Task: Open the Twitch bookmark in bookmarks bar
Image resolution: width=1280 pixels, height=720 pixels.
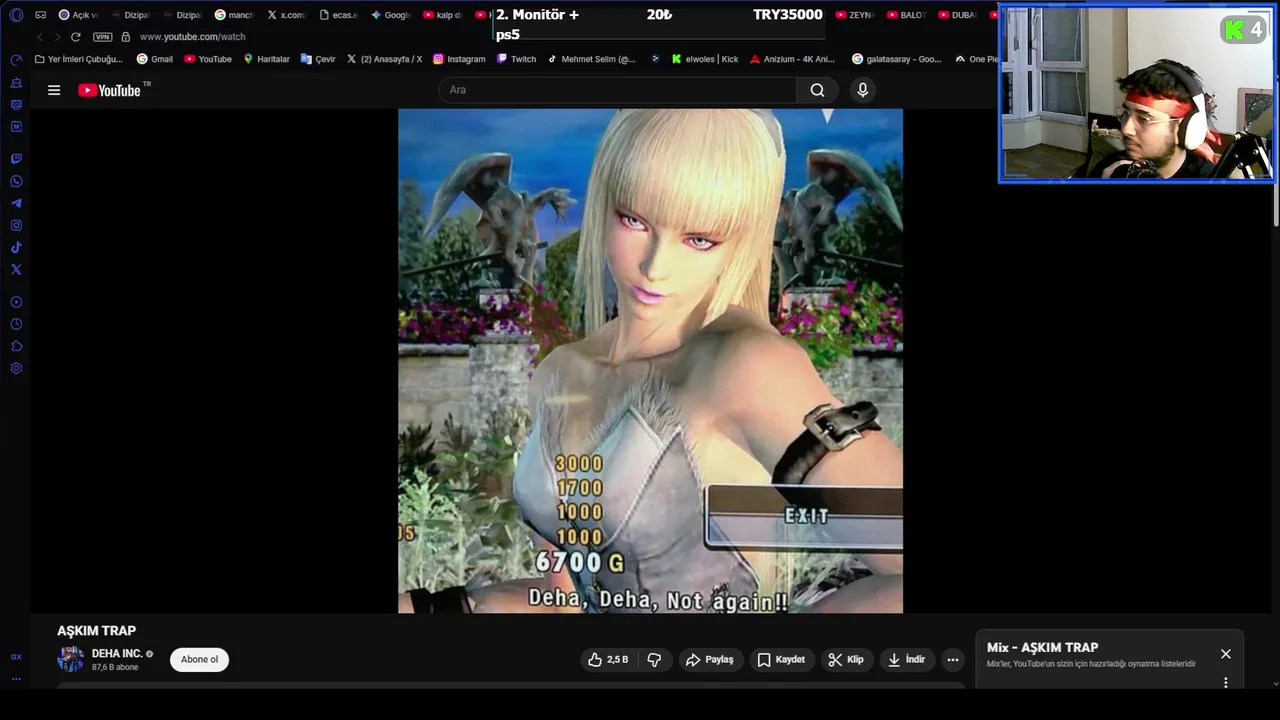Action: [x=516, y=59]
